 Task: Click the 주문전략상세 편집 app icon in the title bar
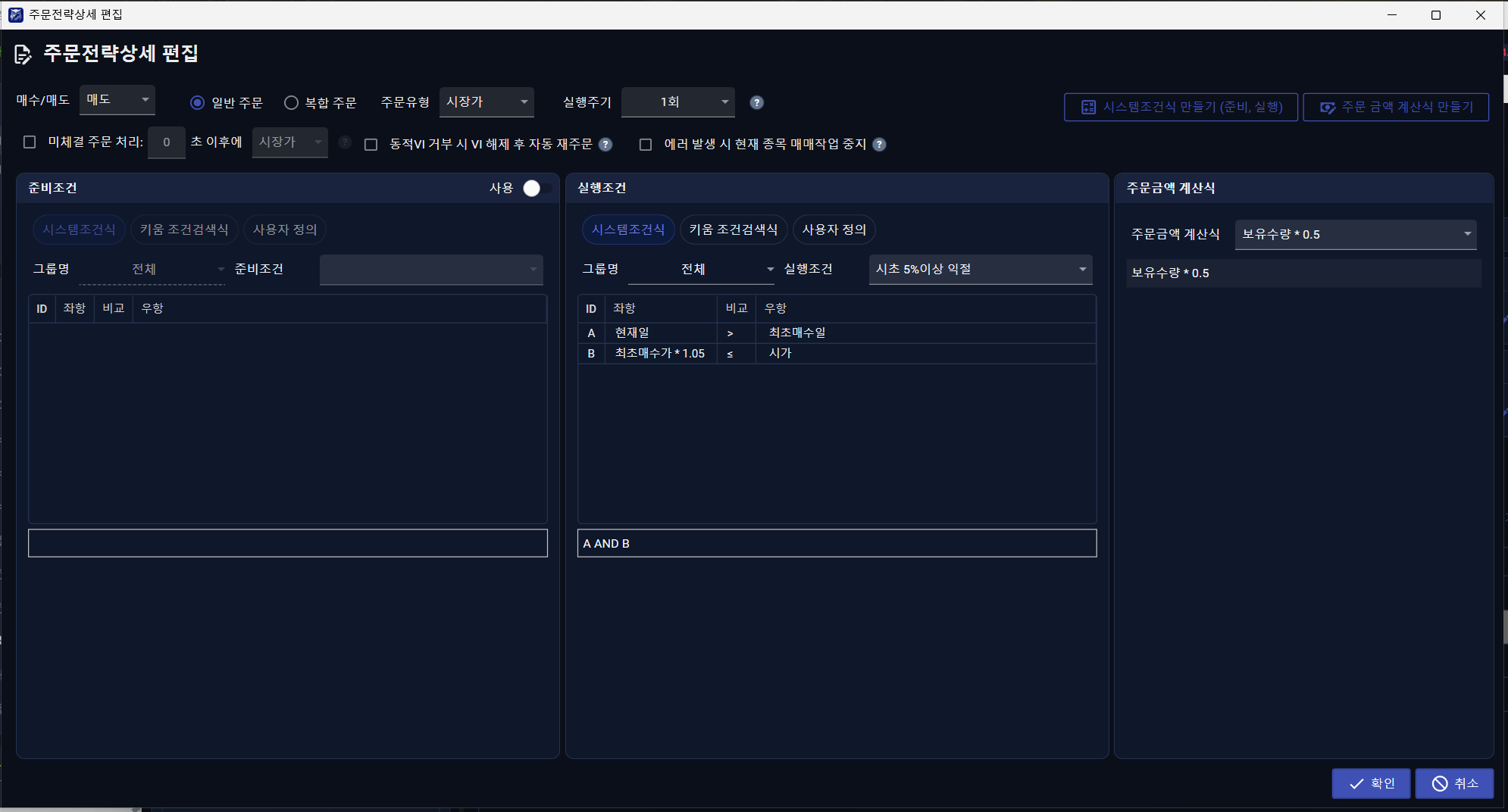(x=15, y=14)
